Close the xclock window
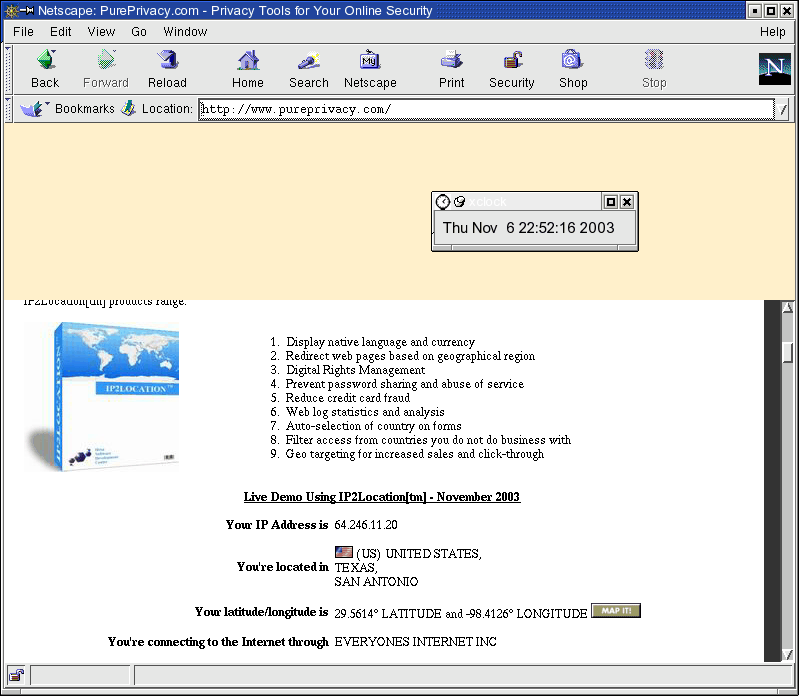 click(627, 202)
